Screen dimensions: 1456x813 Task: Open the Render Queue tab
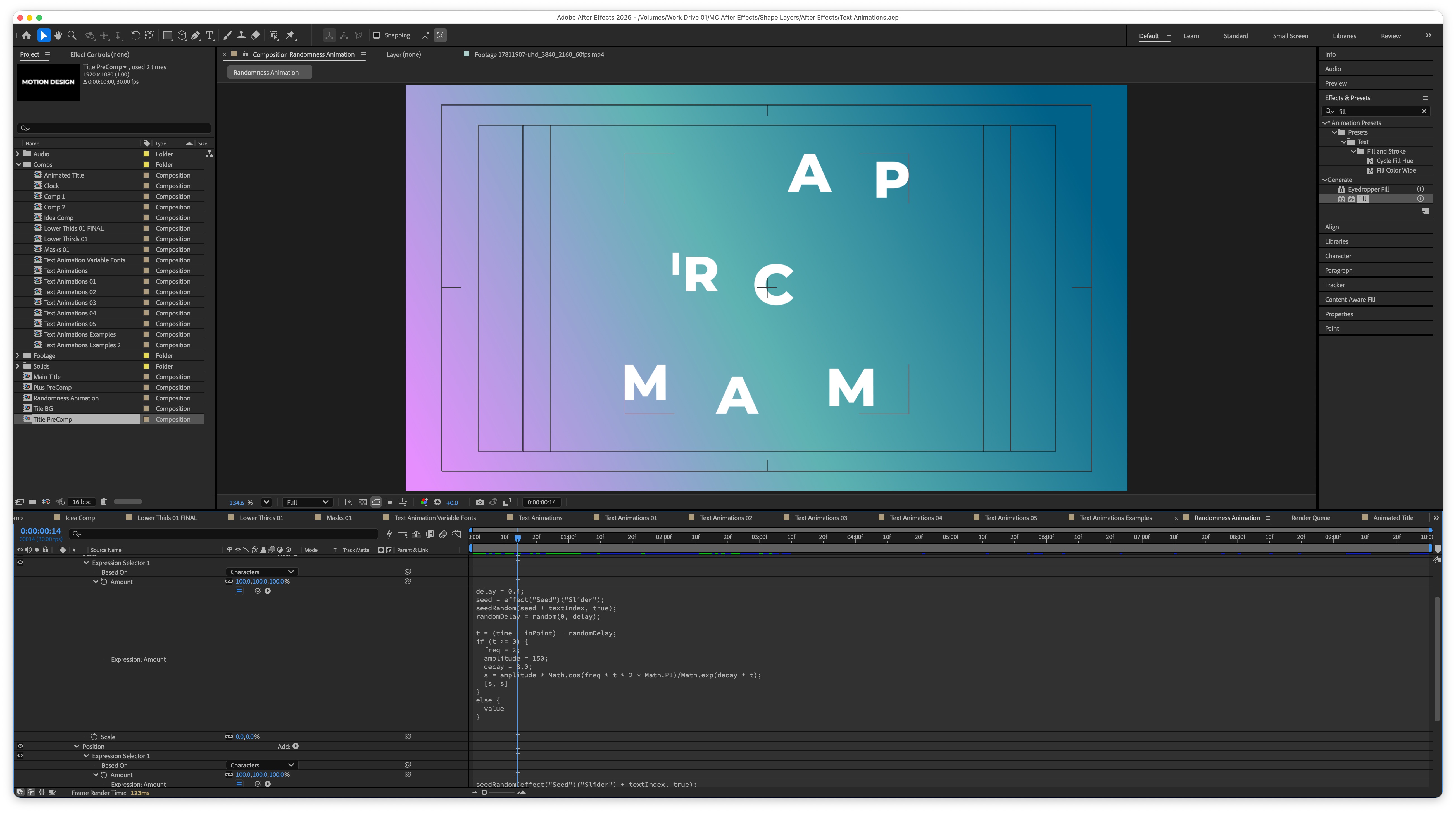1310,518
